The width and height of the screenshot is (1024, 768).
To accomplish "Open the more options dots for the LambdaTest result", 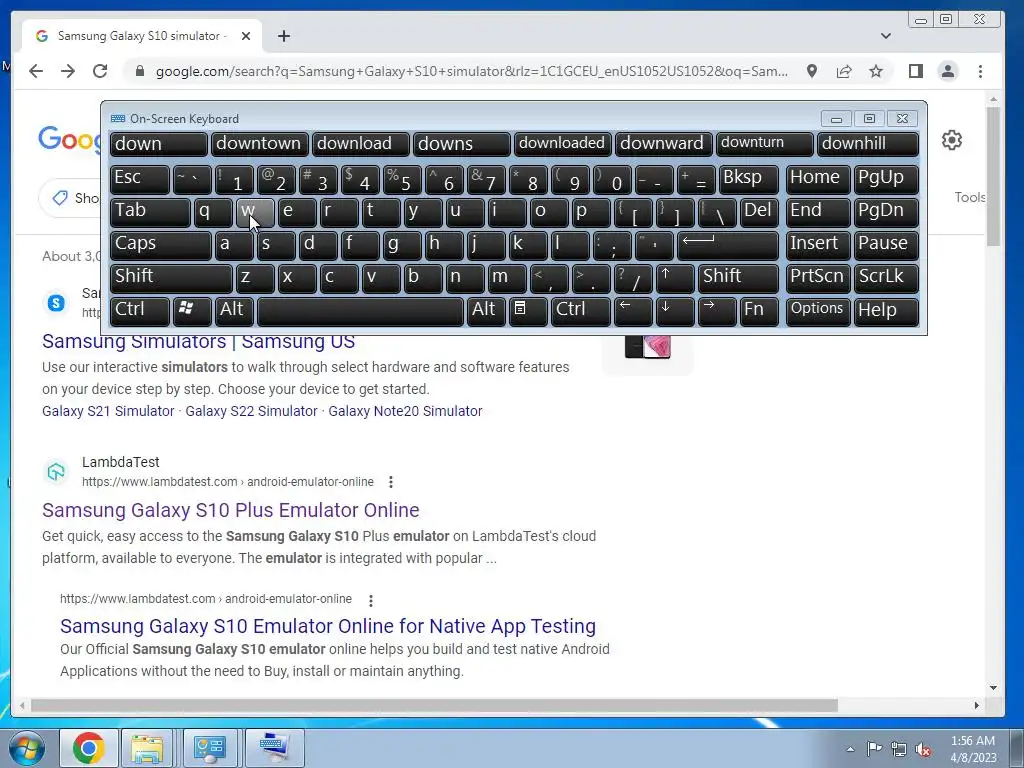I will (391, 482).
